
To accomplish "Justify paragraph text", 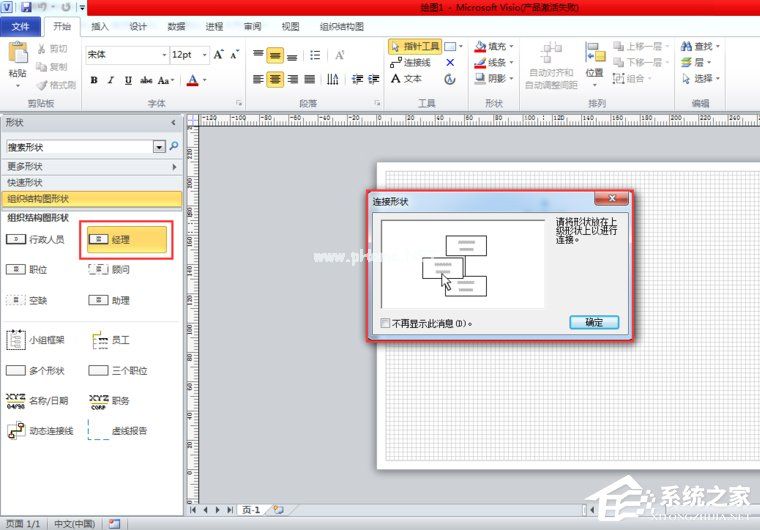I will coord(309,79).
